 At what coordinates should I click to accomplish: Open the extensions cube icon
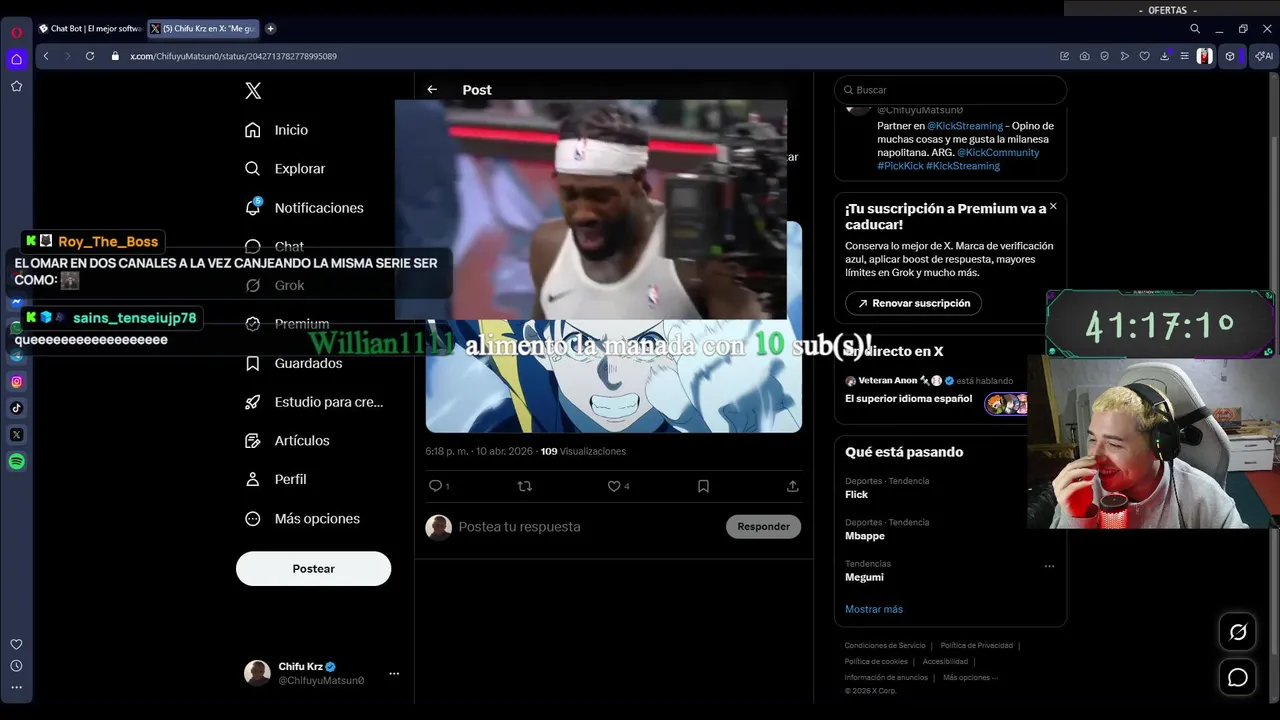(x=1230, y=56)
